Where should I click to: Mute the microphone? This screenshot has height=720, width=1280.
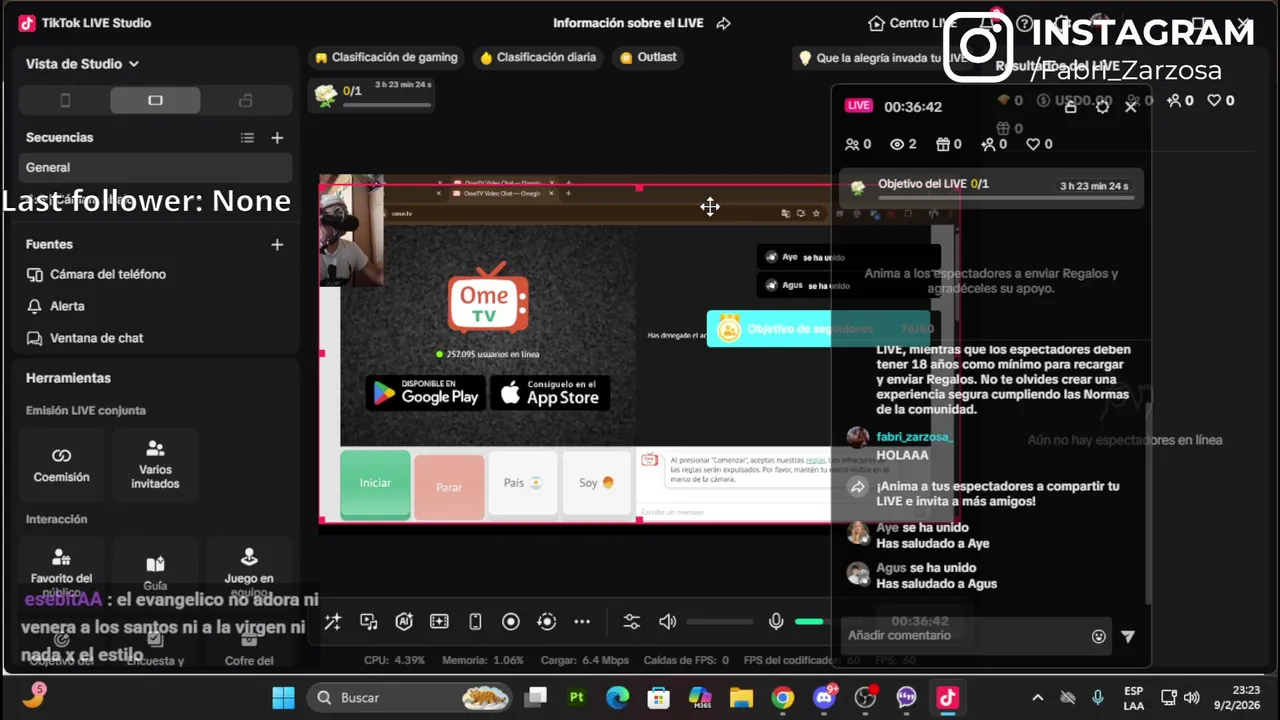click(775, 622)
